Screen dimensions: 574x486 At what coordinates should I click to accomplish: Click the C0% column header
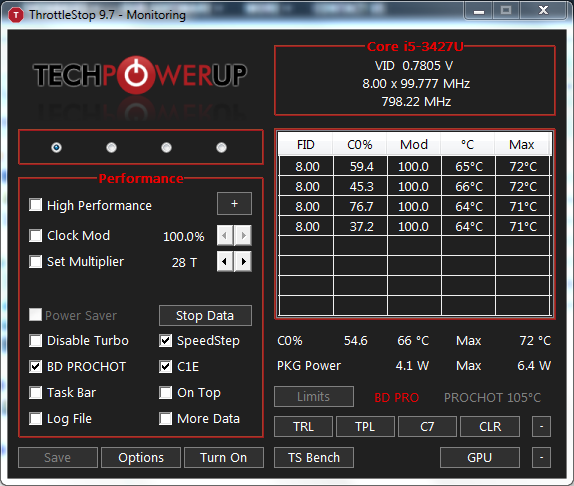pos(359,144)
